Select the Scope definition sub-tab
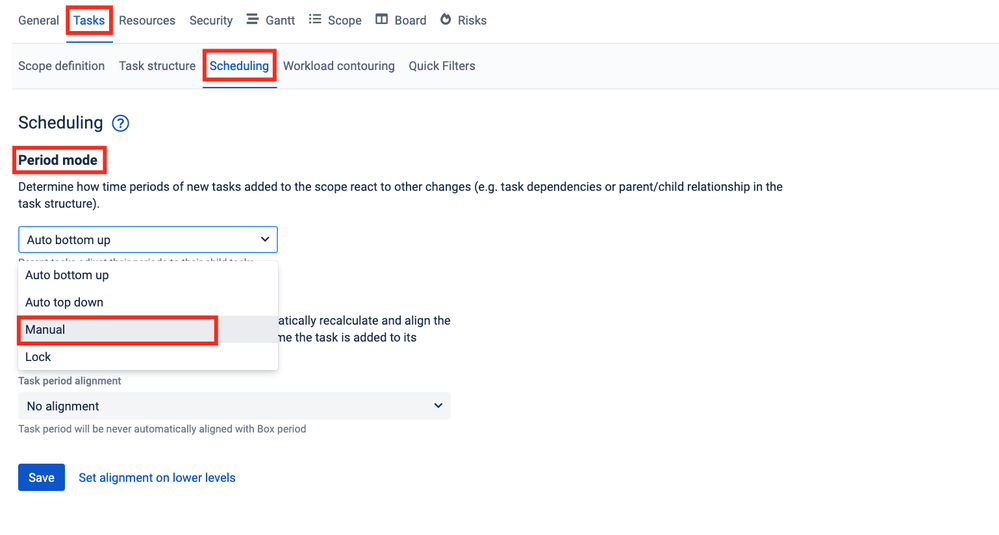Screen dimensions: 999x535 [x=61, y=66]
